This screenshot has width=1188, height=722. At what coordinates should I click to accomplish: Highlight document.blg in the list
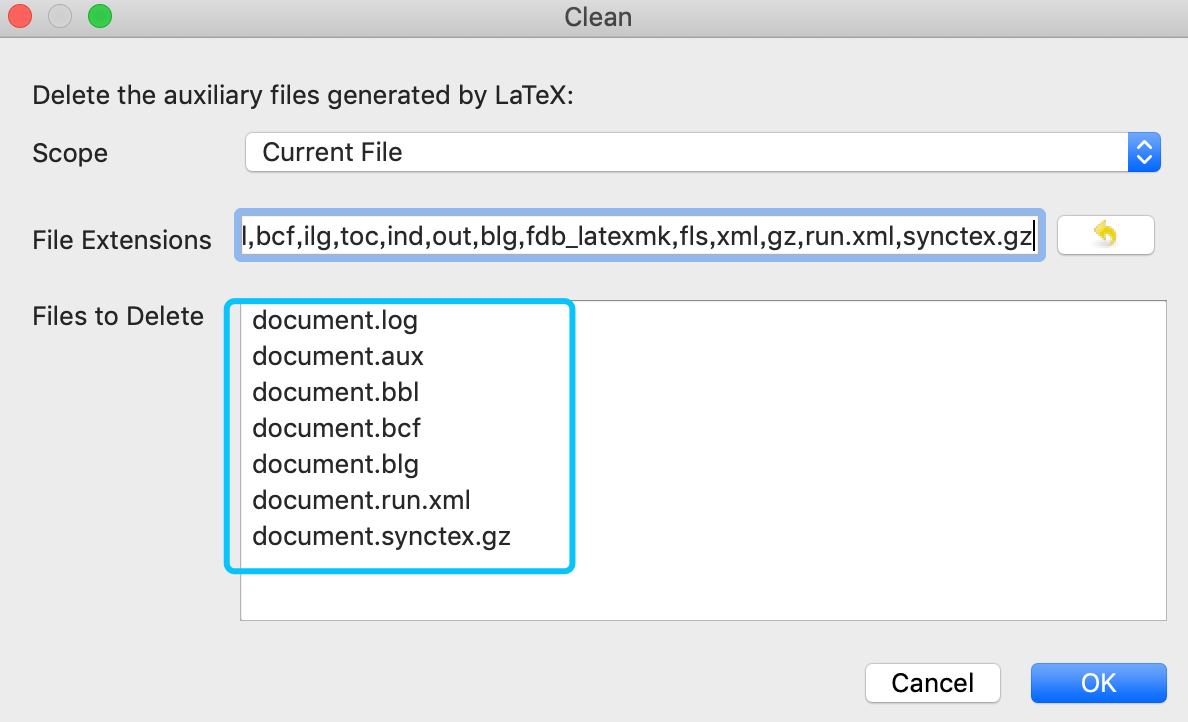(x=335, y=464)
